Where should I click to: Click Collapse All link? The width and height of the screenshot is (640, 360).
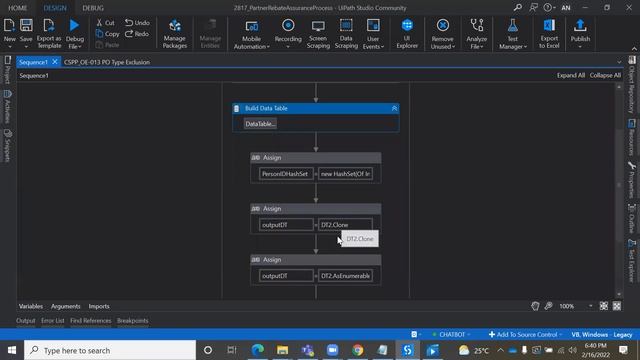tap(605, 75)
